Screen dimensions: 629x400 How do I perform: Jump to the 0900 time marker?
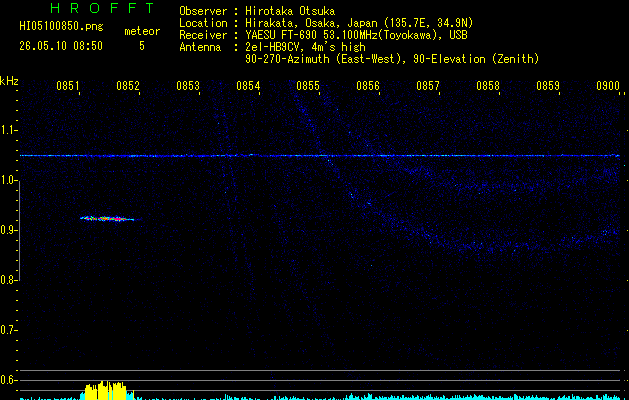point(608,85)
